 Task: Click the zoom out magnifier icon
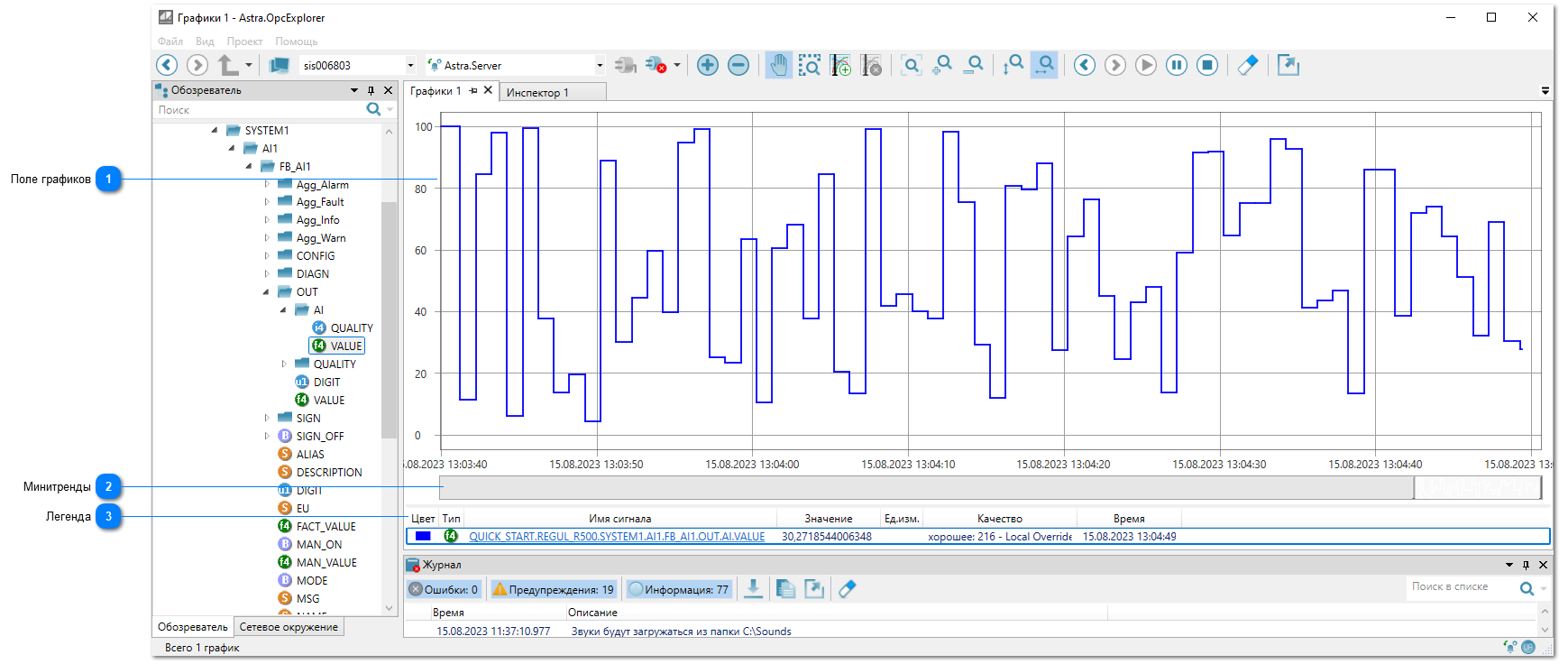(974, 65)
